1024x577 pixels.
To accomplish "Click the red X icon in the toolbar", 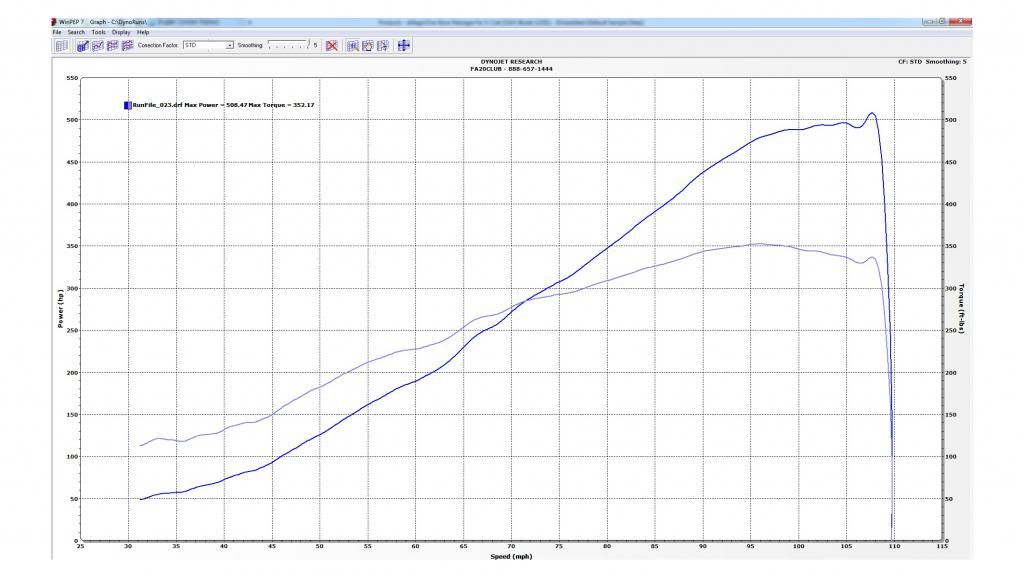I will [x=332, y=45].
